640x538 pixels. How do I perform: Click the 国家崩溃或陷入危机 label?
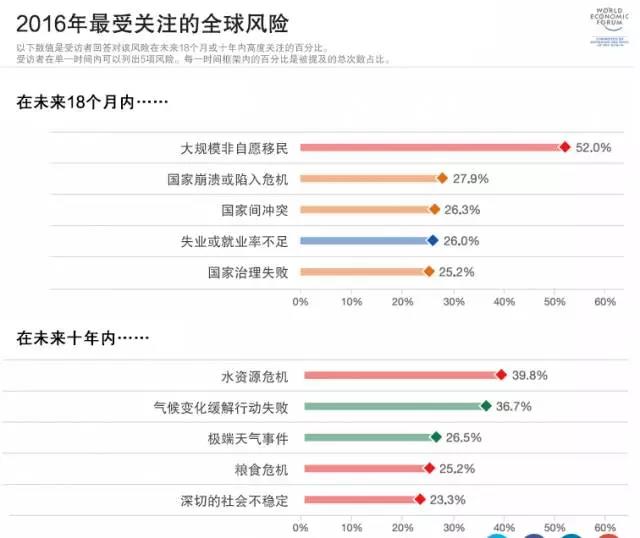(227, 179)
